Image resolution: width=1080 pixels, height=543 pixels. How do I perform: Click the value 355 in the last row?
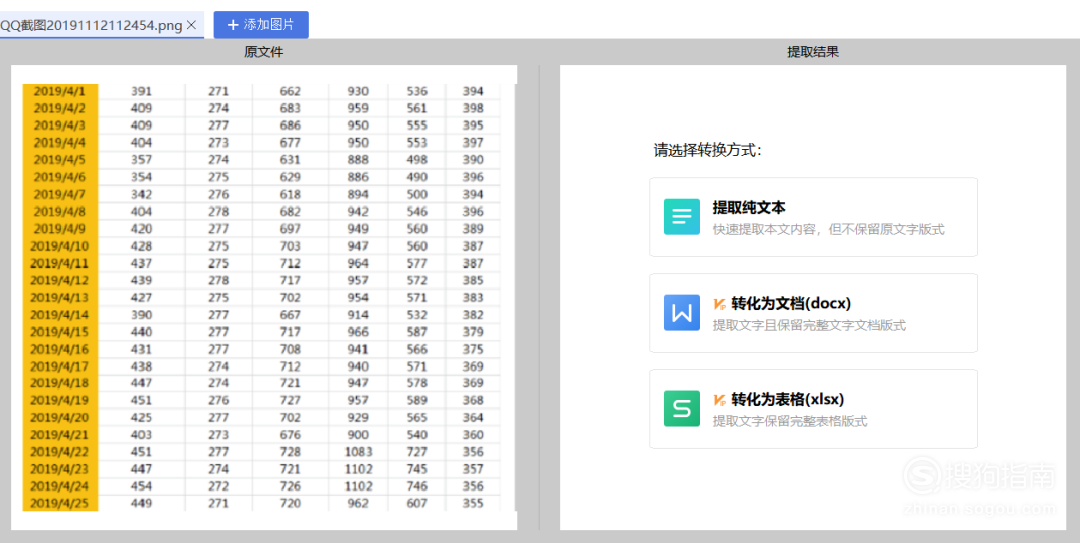[x=473, y=503]
